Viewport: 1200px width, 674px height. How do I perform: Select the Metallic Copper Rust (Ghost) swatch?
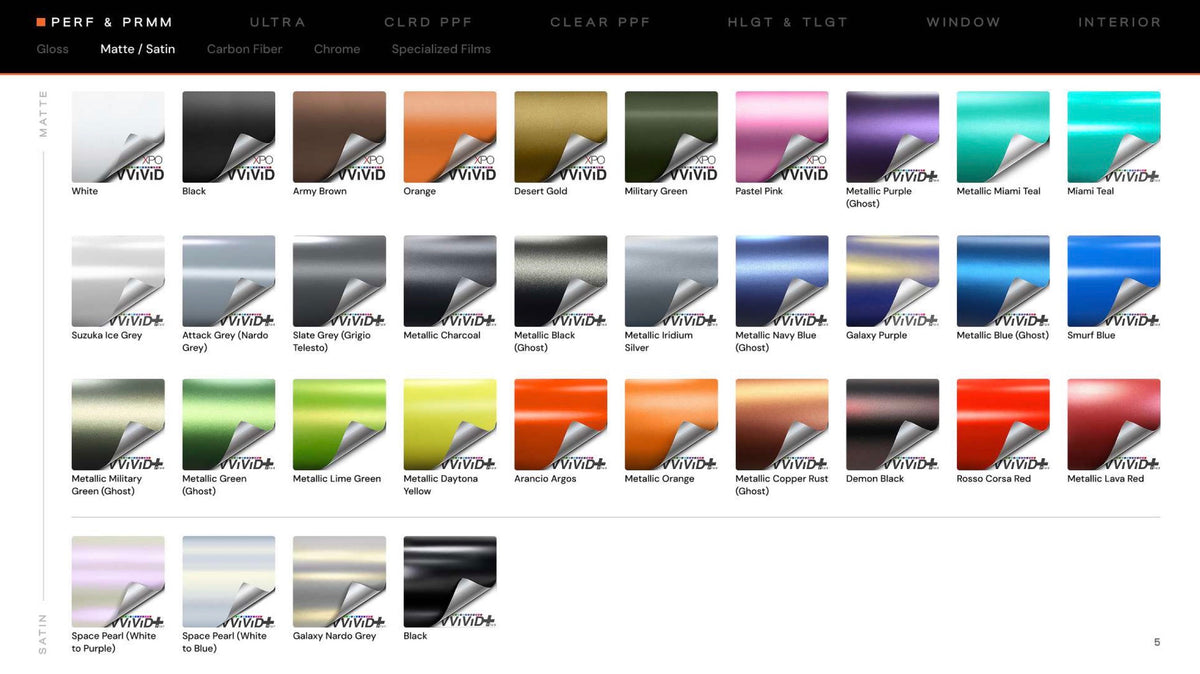pyautogui.click(x=782, y=424)
